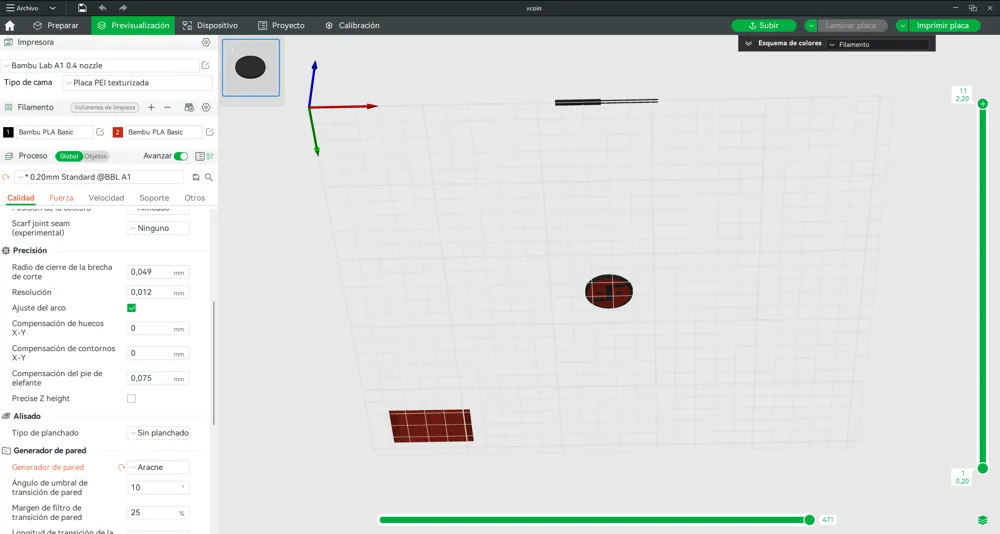
Task: Switch to the Previsualización tab
Action: 133,26
